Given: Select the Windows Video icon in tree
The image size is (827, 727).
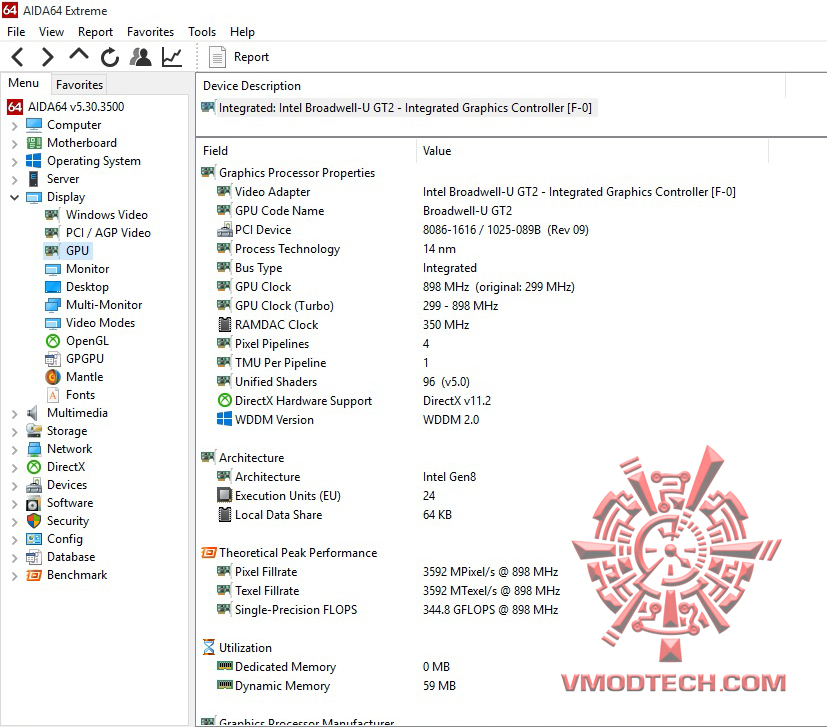Looking at the screenshot, I should (52, 215).
